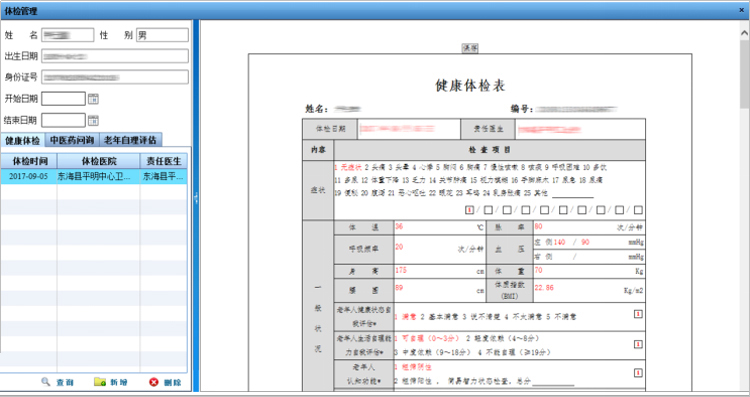Click the scroll up arrow on report
The height and width of the screenshot is (397, 750).
744,33
